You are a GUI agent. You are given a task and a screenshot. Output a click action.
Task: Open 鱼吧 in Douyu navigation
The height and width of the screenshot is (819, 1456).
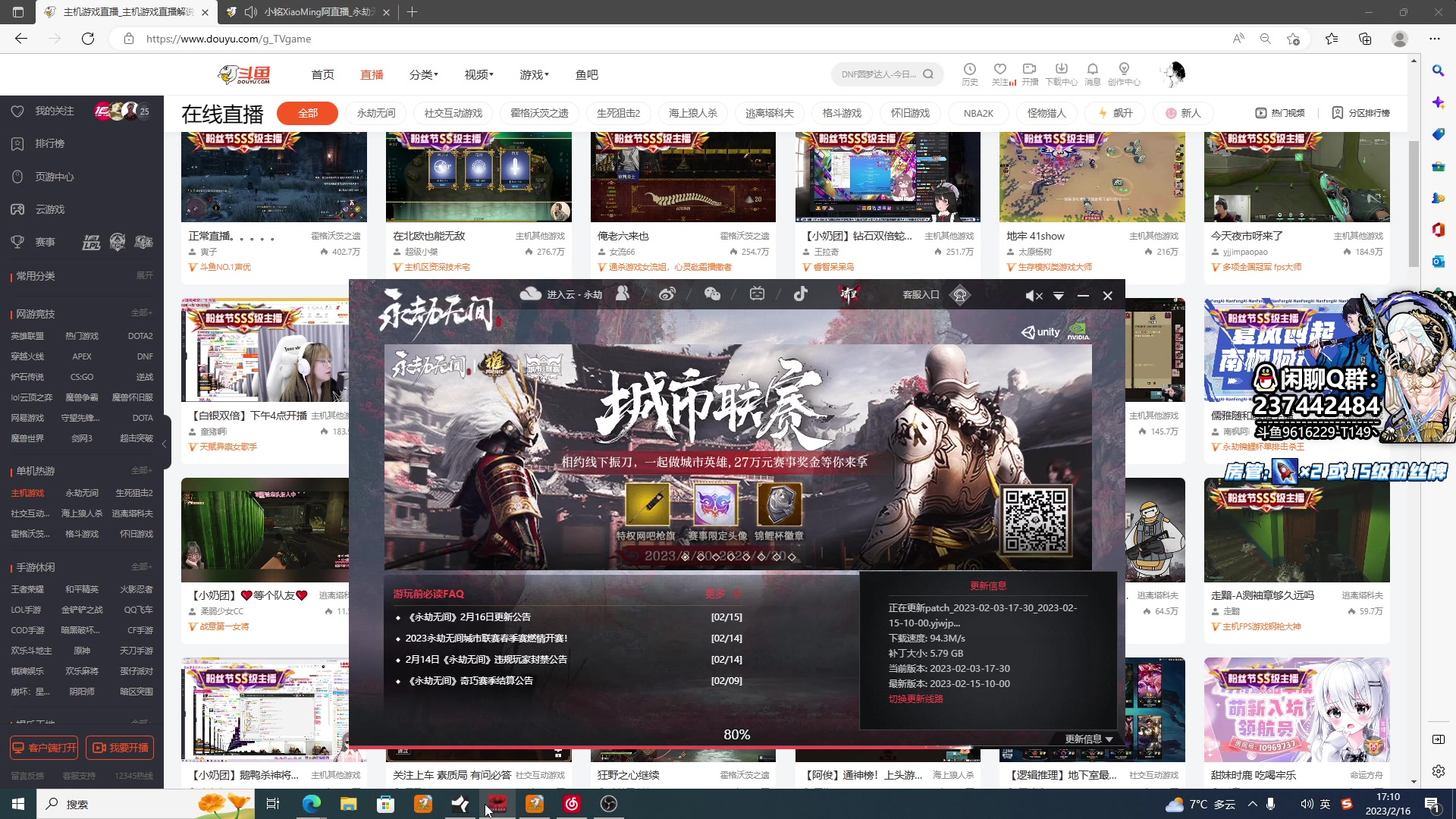tap(587, 74)
